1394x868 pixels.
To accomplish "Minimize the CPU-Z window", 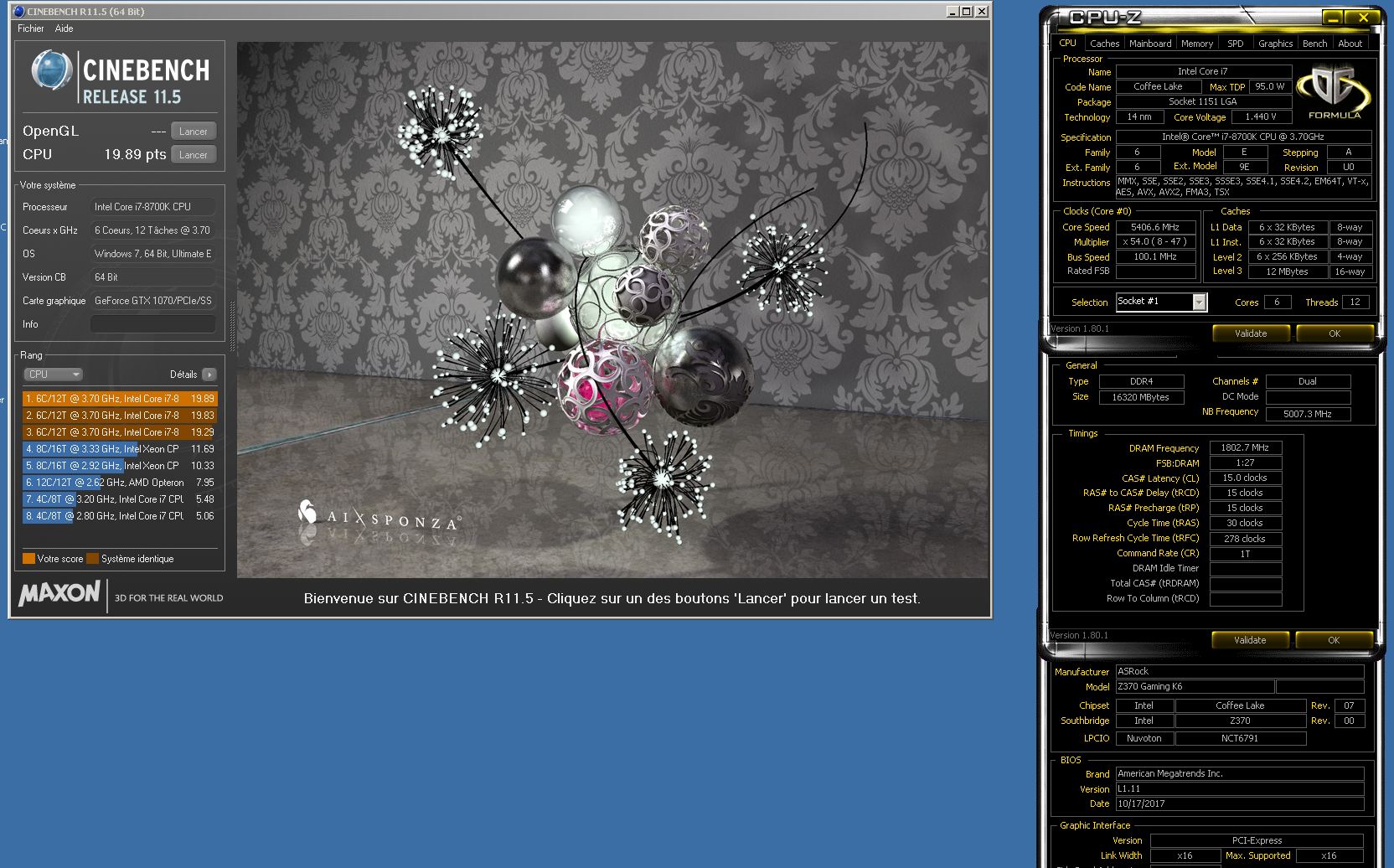I will pyautogui.click(x=1334, y=18).
